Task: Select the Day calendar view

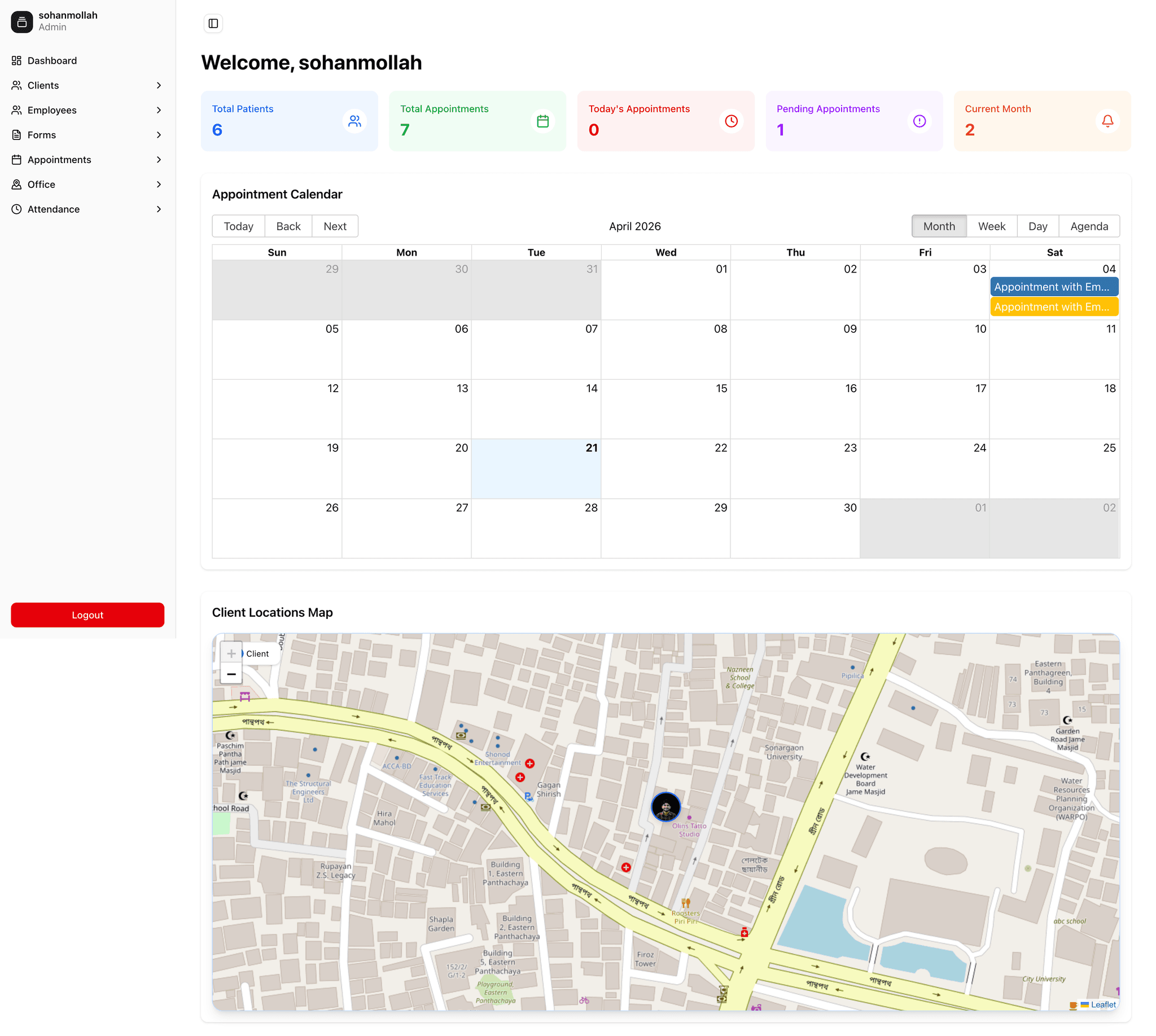Action: click(x=1037, y=226)
